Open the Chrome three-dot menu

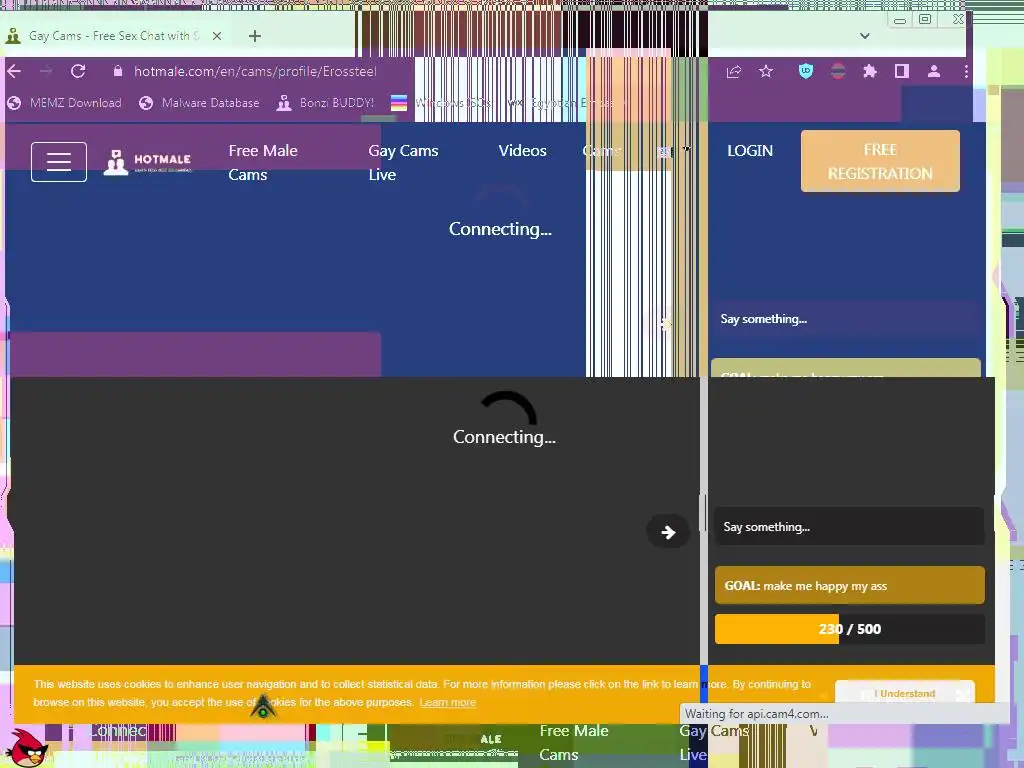(966, 71)
